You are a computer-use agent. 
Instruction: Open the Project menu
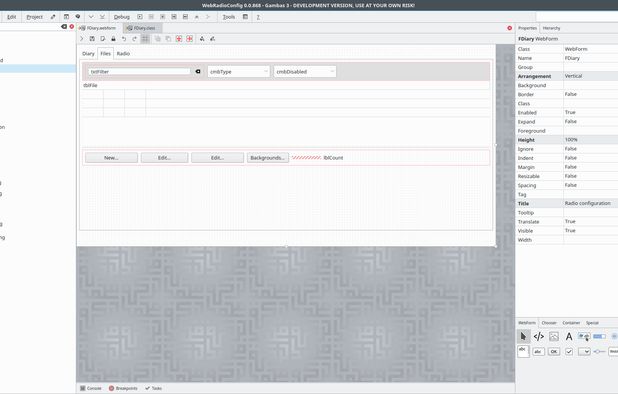(34, 17)
